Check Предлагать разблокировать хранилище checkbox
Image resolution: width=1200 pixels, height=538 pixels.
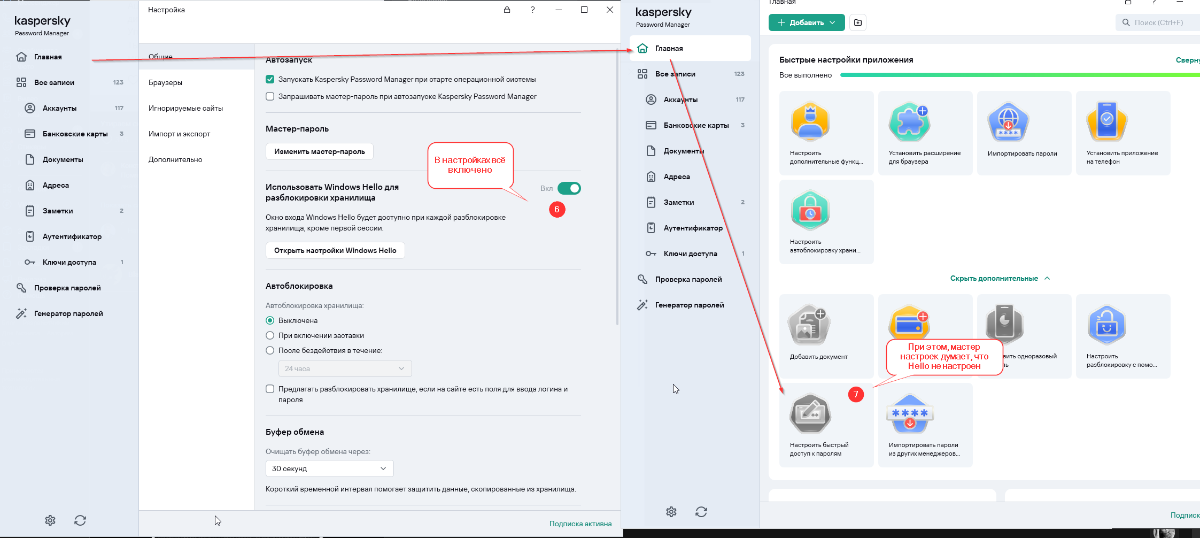270,388
